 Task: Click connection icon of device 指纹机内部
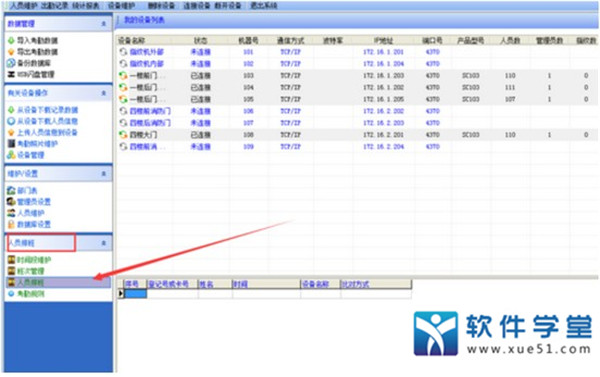(123, 64)
